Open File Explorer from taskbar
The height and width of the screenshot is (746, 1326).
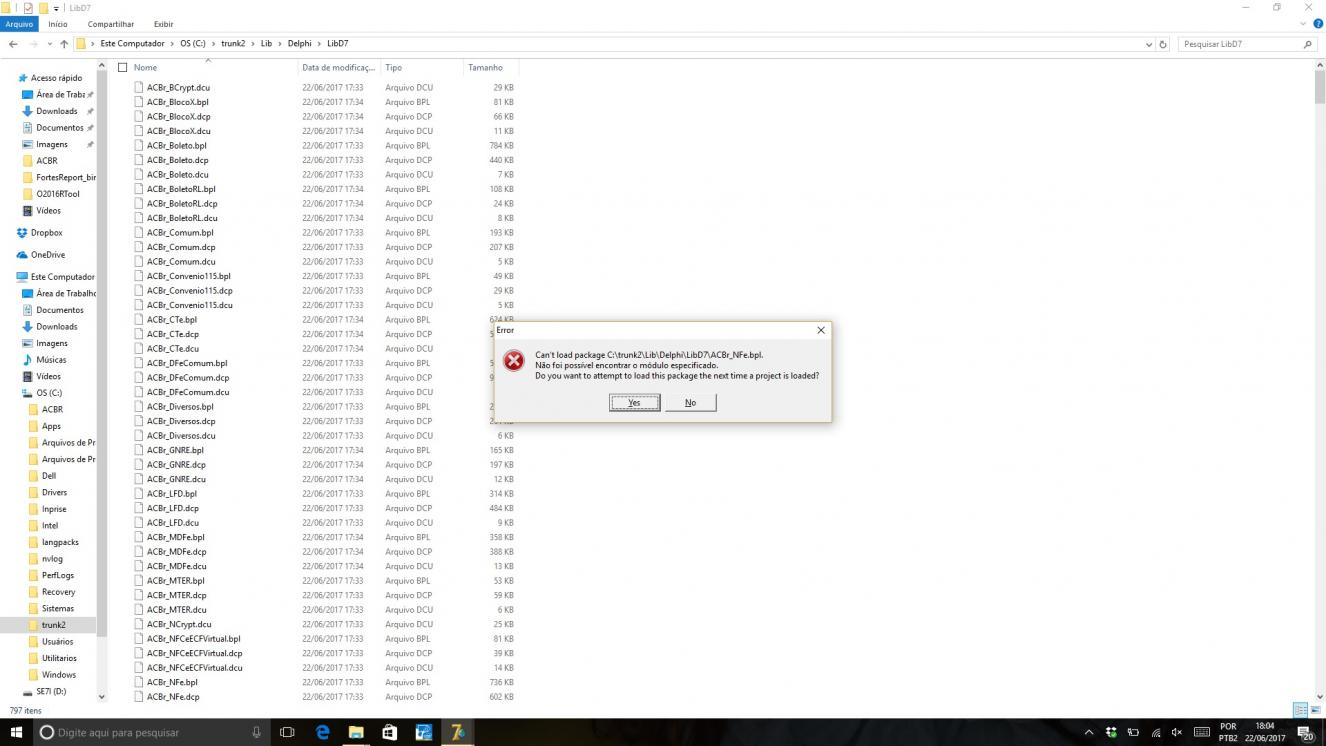click(x=356, y=732)
